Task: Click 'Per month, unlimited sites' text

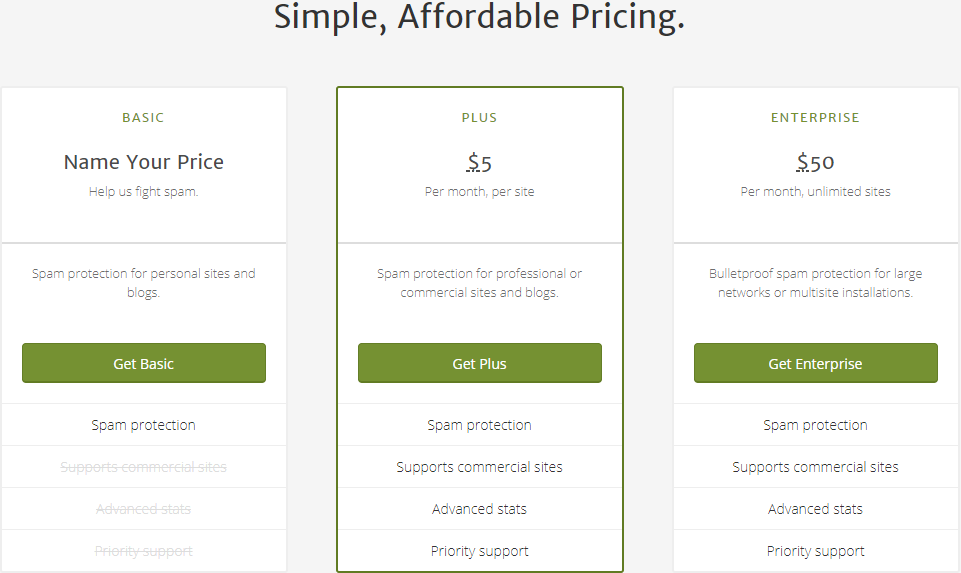Action: (x=815, y=192)
